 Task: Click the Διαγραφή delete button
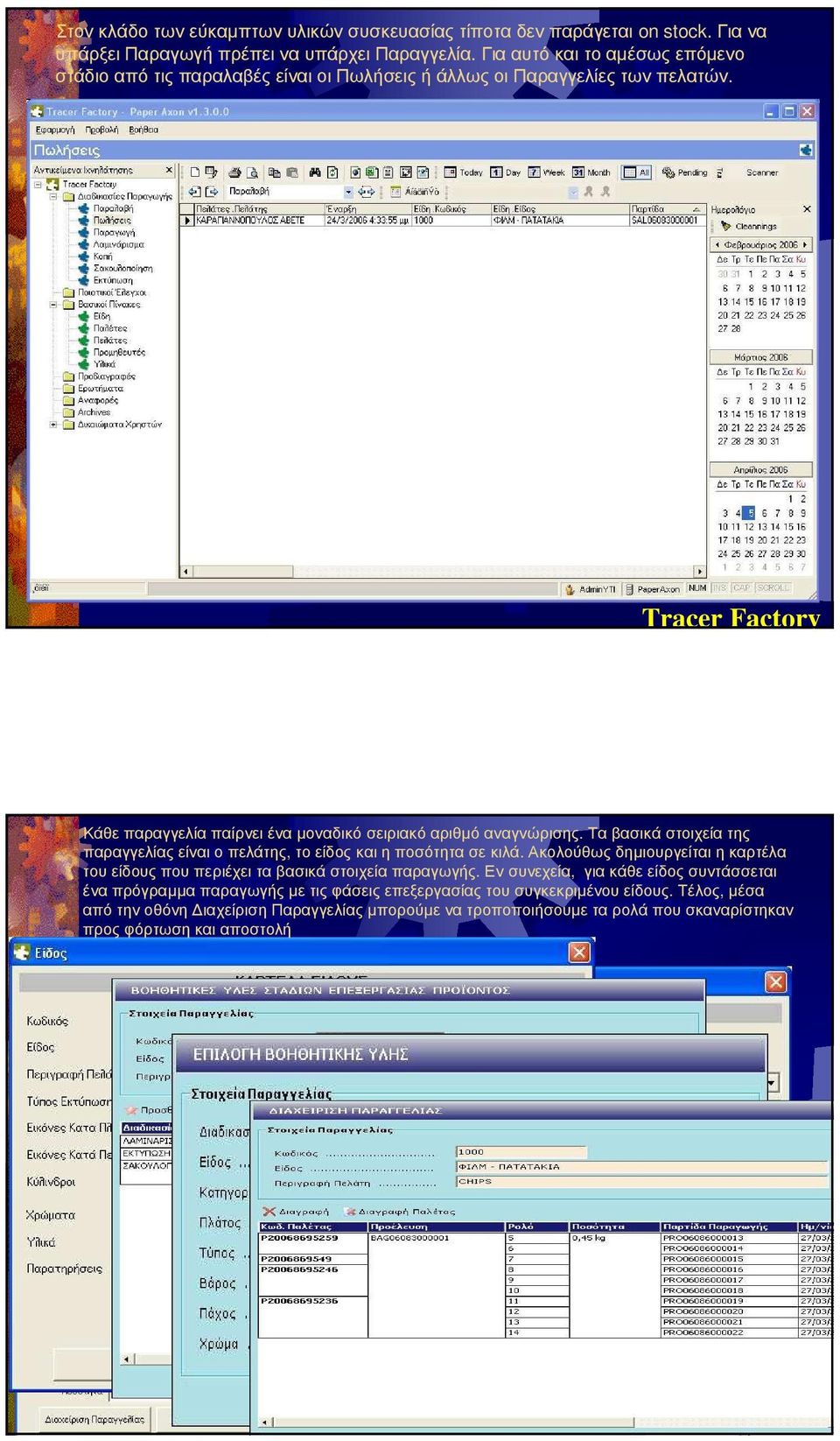296,1212
